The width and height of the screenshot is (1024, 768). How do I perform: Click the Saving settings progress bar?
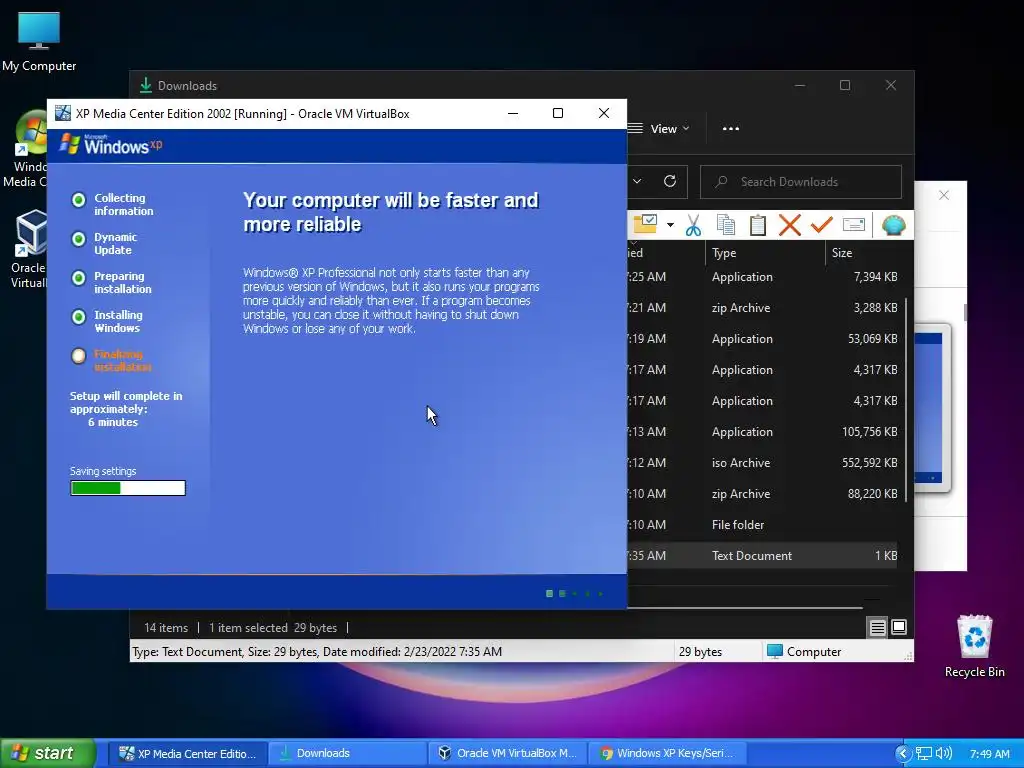click(x=128, y=488)
